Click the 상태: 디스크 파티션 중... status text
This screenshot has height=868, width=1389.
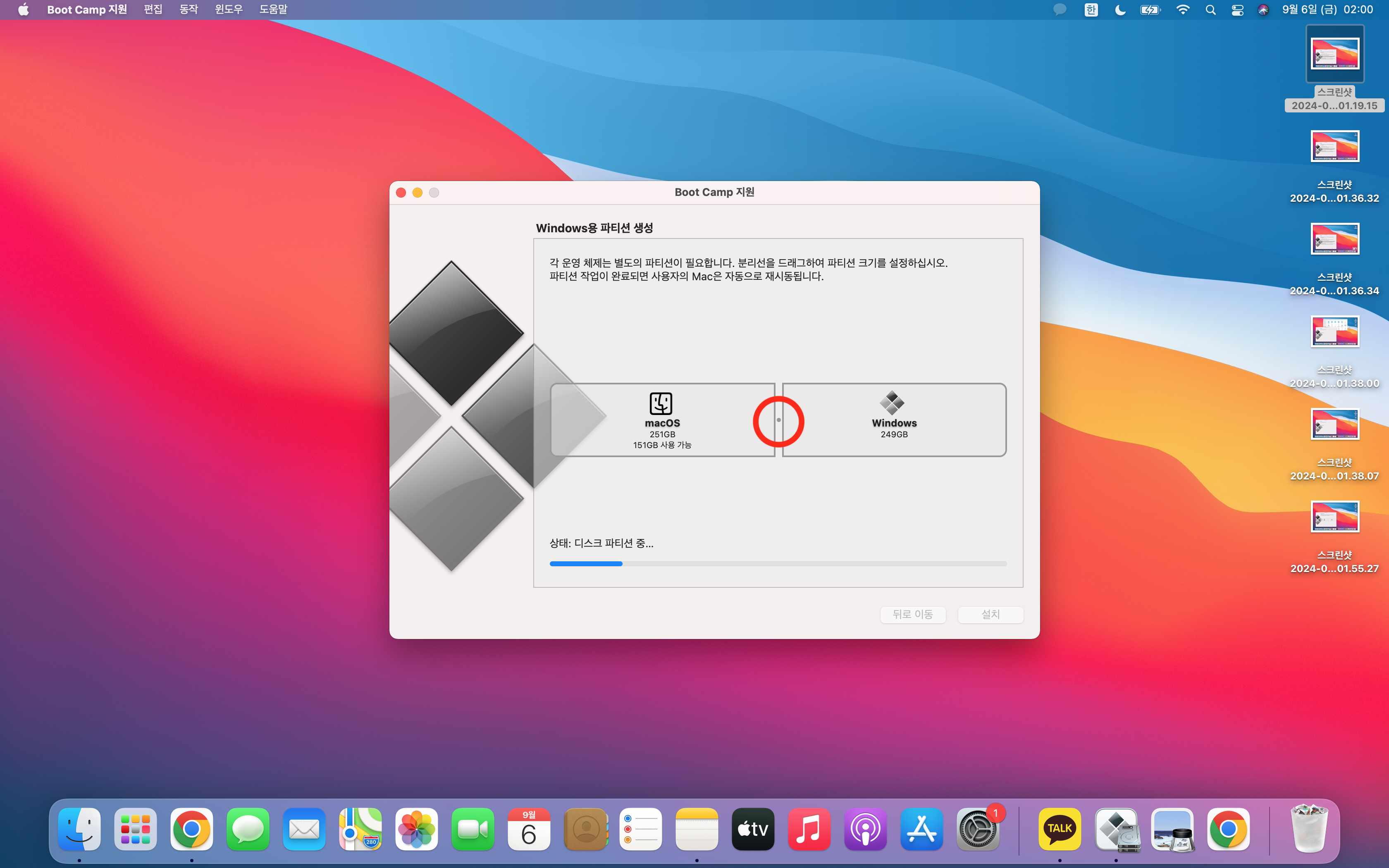click(601, 543)
